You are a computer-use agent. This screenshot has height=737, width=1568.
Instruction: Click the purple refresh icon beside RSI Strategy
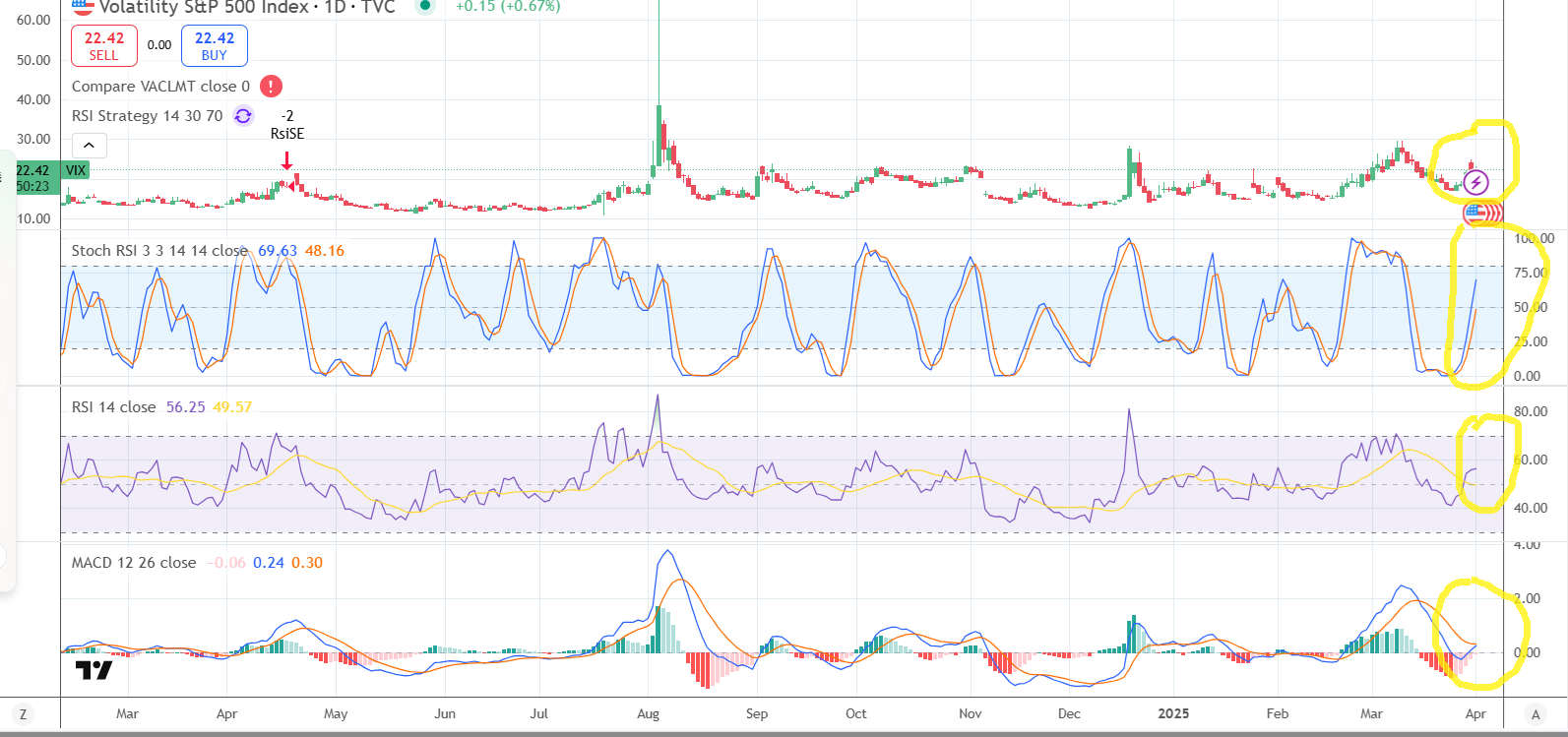[x=242, y=116]
